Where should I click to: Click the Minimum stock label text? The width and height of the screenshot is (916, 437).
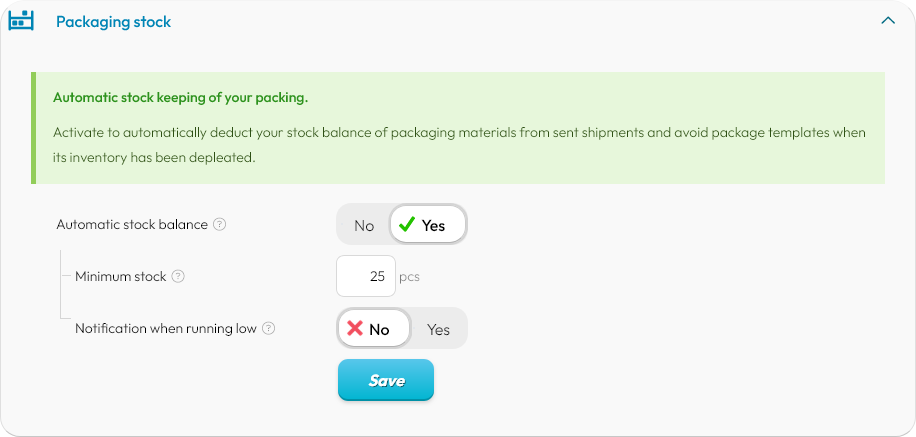pos(120,276)
